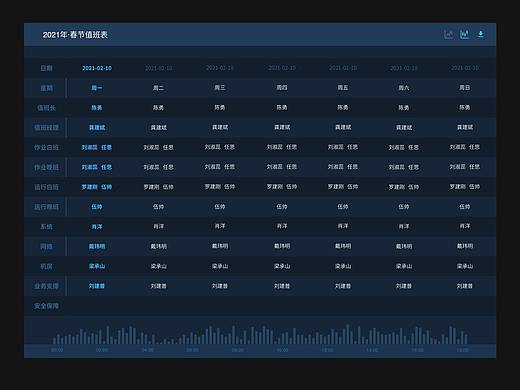Screen dimensions: 520x390
Task: Click the 作业白班 names under 周一
Action: [97, 147]
